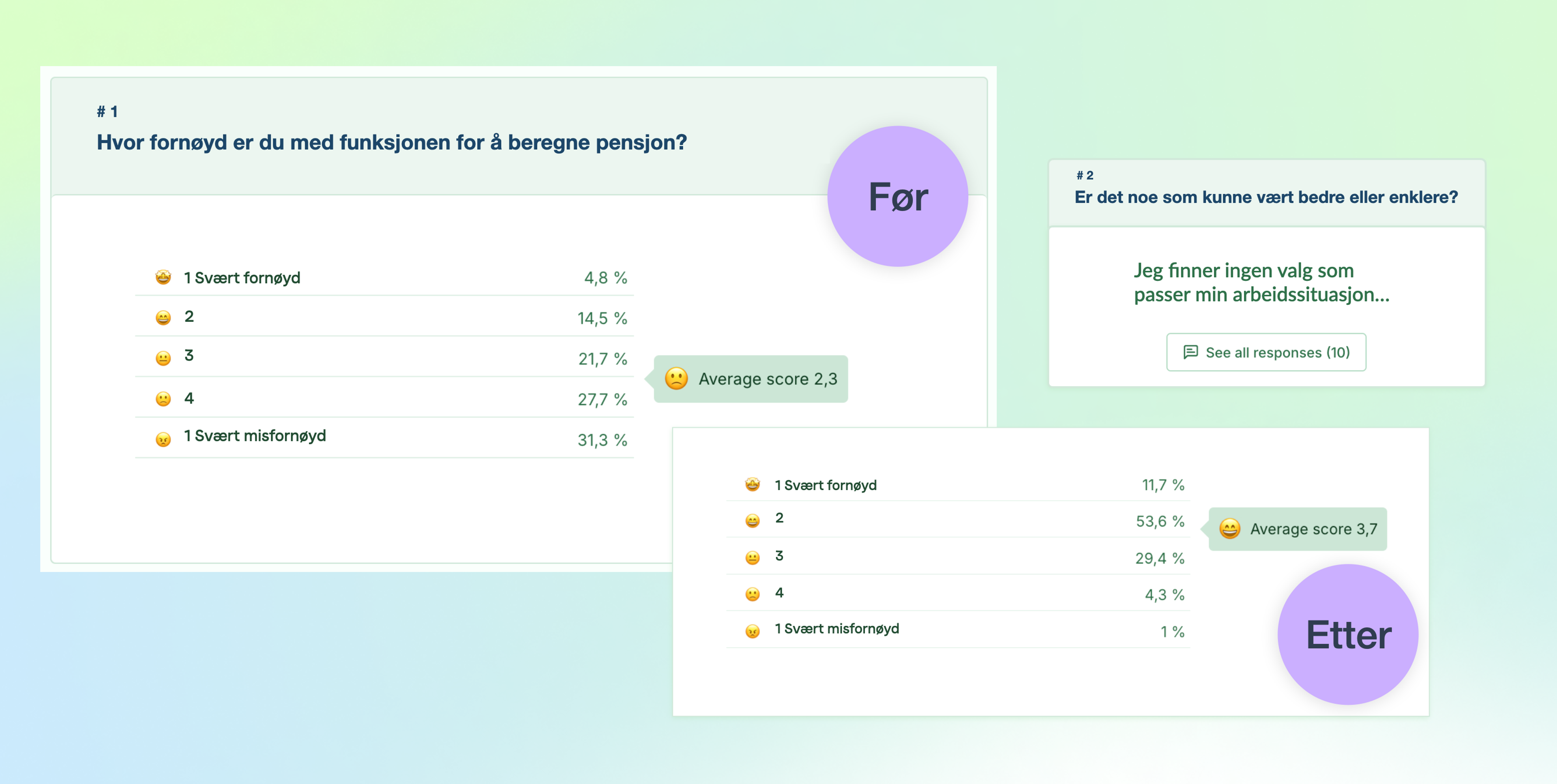Image resolution: width=1557 pixels, height=784 pixels.
Task: Click the response text Jeg finner ingen valg
Action: [x=1261, y=282]
